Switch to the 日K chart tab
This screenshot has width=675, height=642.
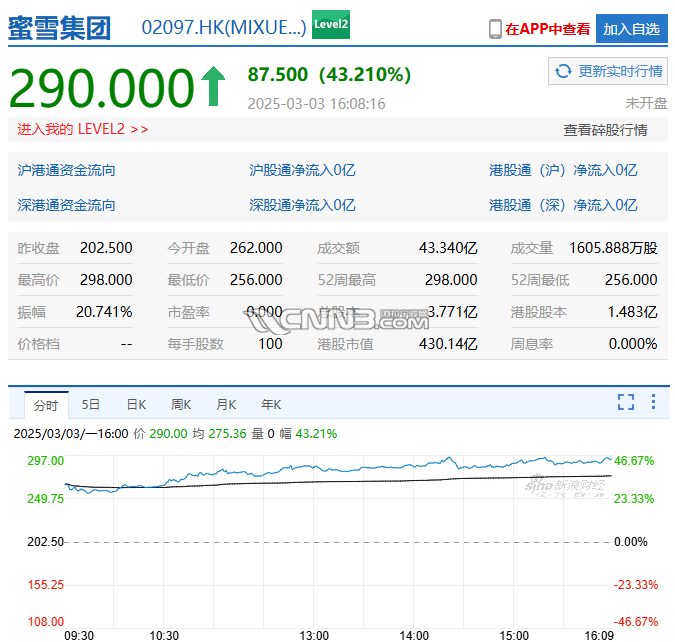[136, 405]
